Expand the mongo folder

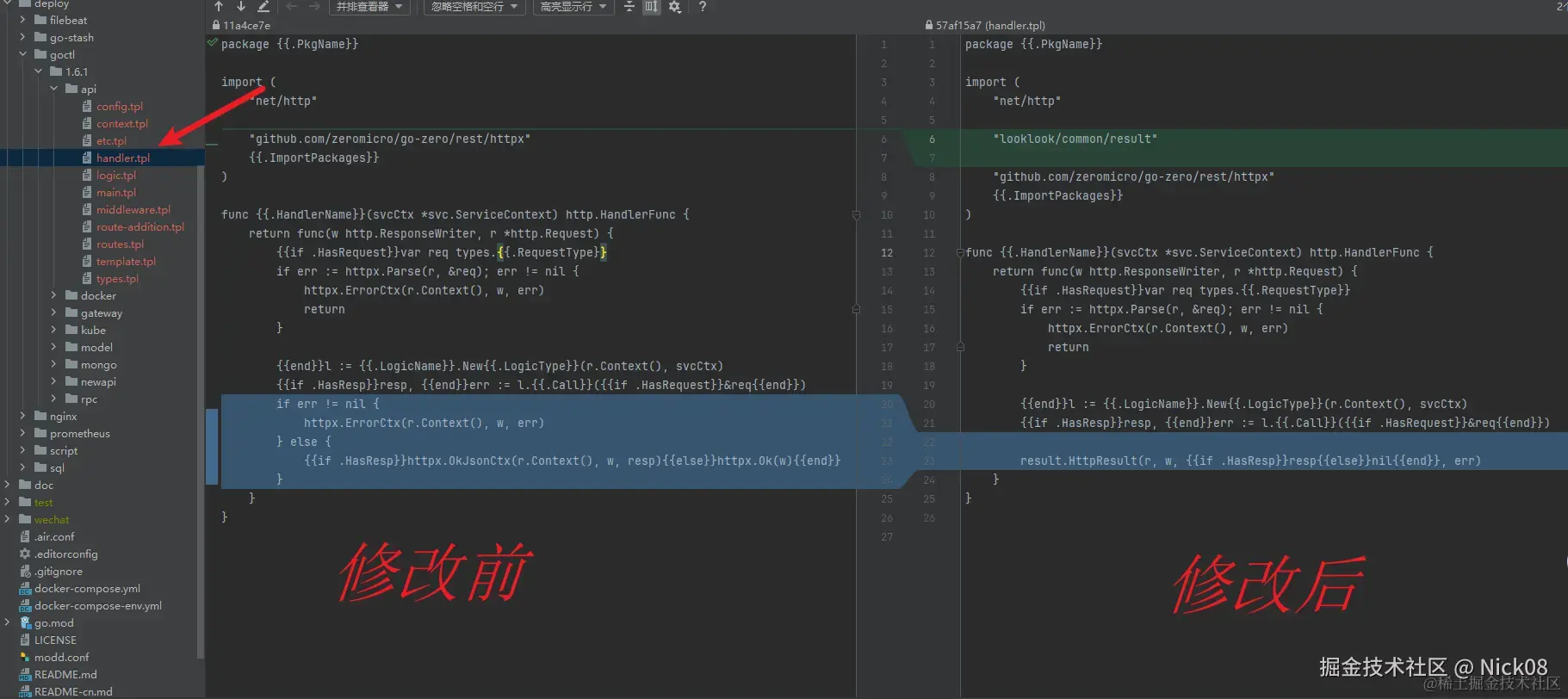pyautogui.click(x=54, y=364)
